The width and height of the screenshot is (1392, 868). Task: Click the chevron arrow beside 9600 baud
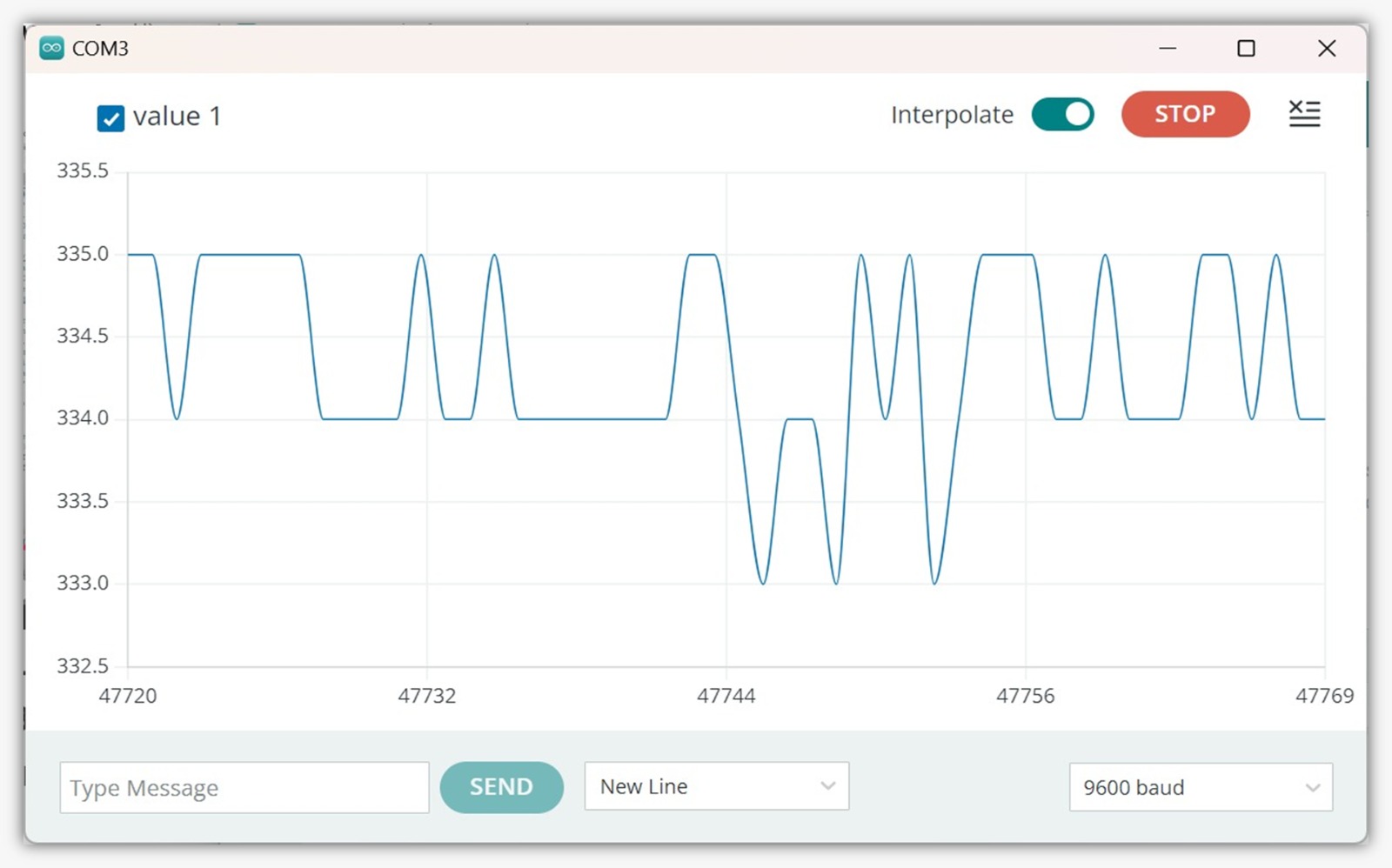(1312, 788)
